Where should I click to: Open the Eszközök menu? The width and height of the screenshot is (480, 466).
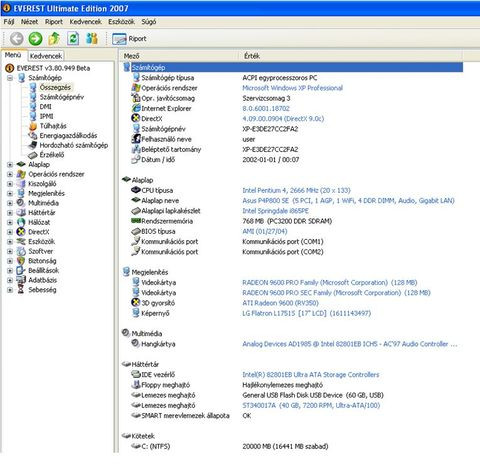(x=121, y=22)
